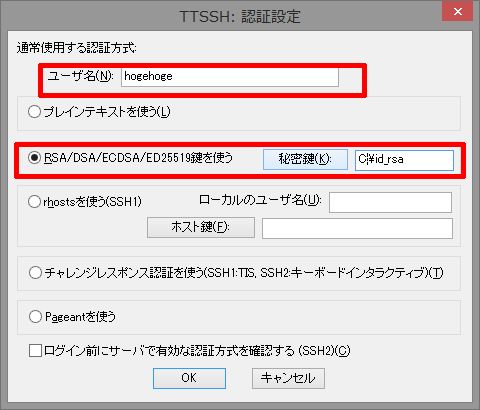Select the Pageantを使う radio button
The width and height of the screenshot is (480, 410).
pyautogui.click(x=35, y=316)
